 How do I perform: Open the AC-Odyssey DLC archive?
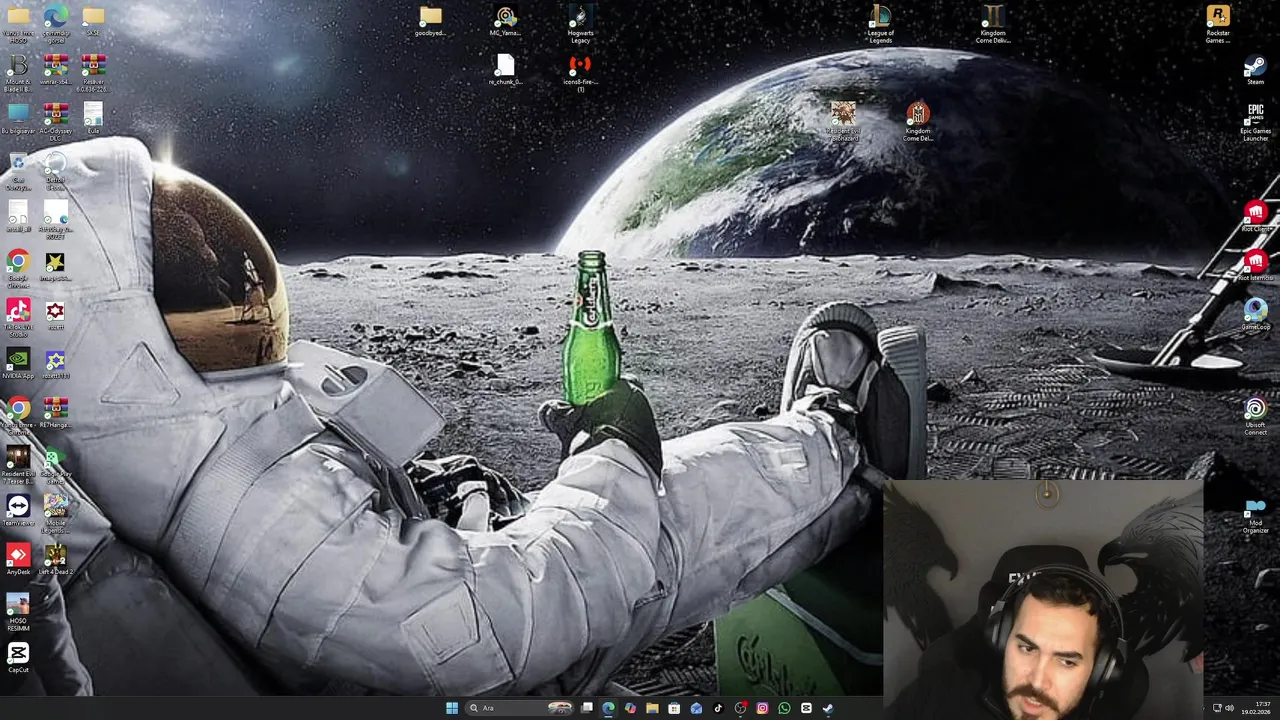point(55,122)
